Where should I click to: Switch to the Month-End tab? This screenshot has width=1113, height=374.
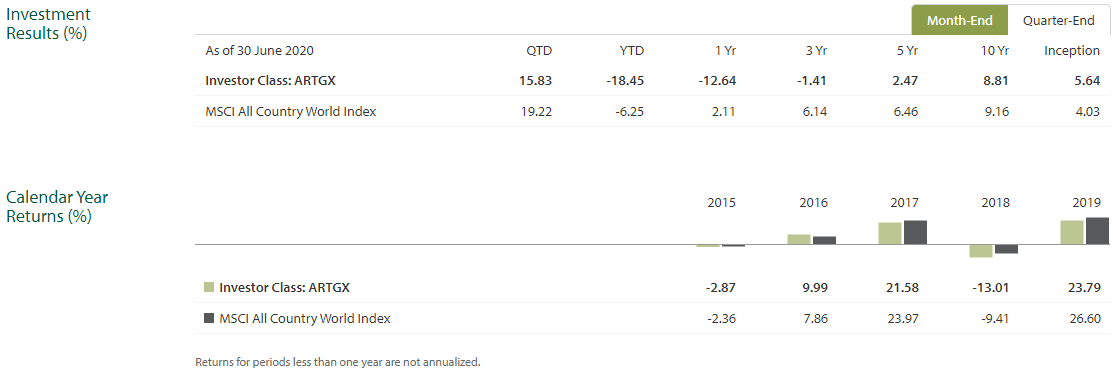coord(960,21)
